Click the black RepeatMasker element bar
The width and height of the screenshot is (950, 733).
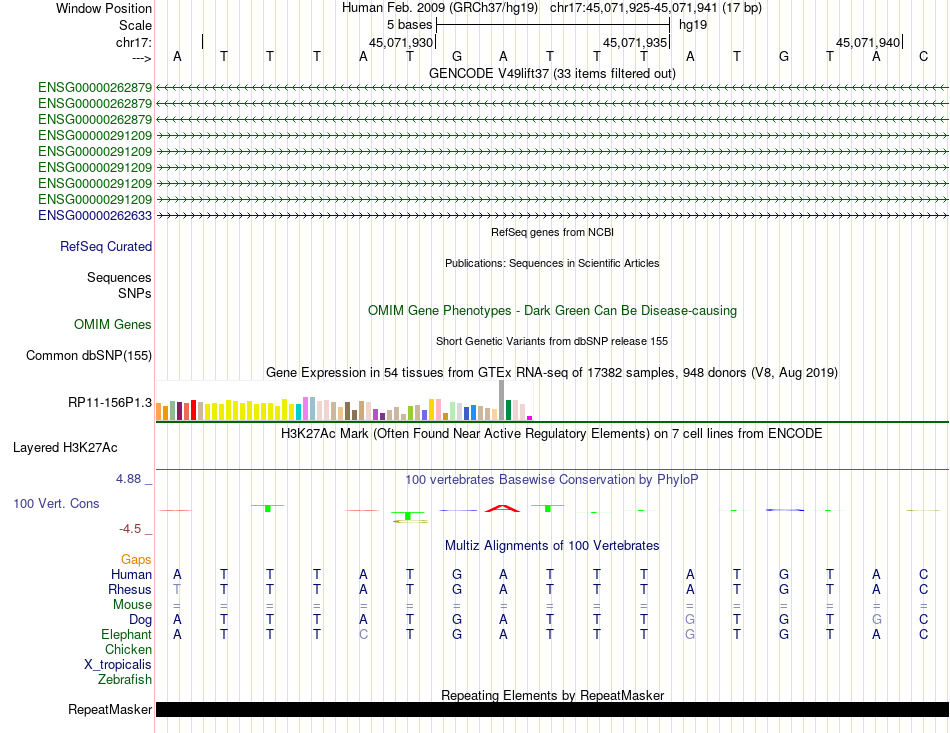(552, 709)
